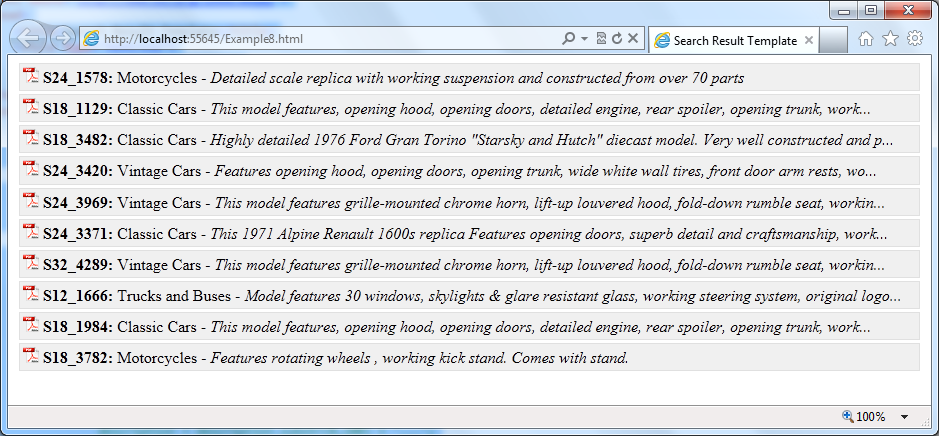This screenshot has height=436, width=939.
Task: Click the search magnifier in address bar
Action: point(569,40)
